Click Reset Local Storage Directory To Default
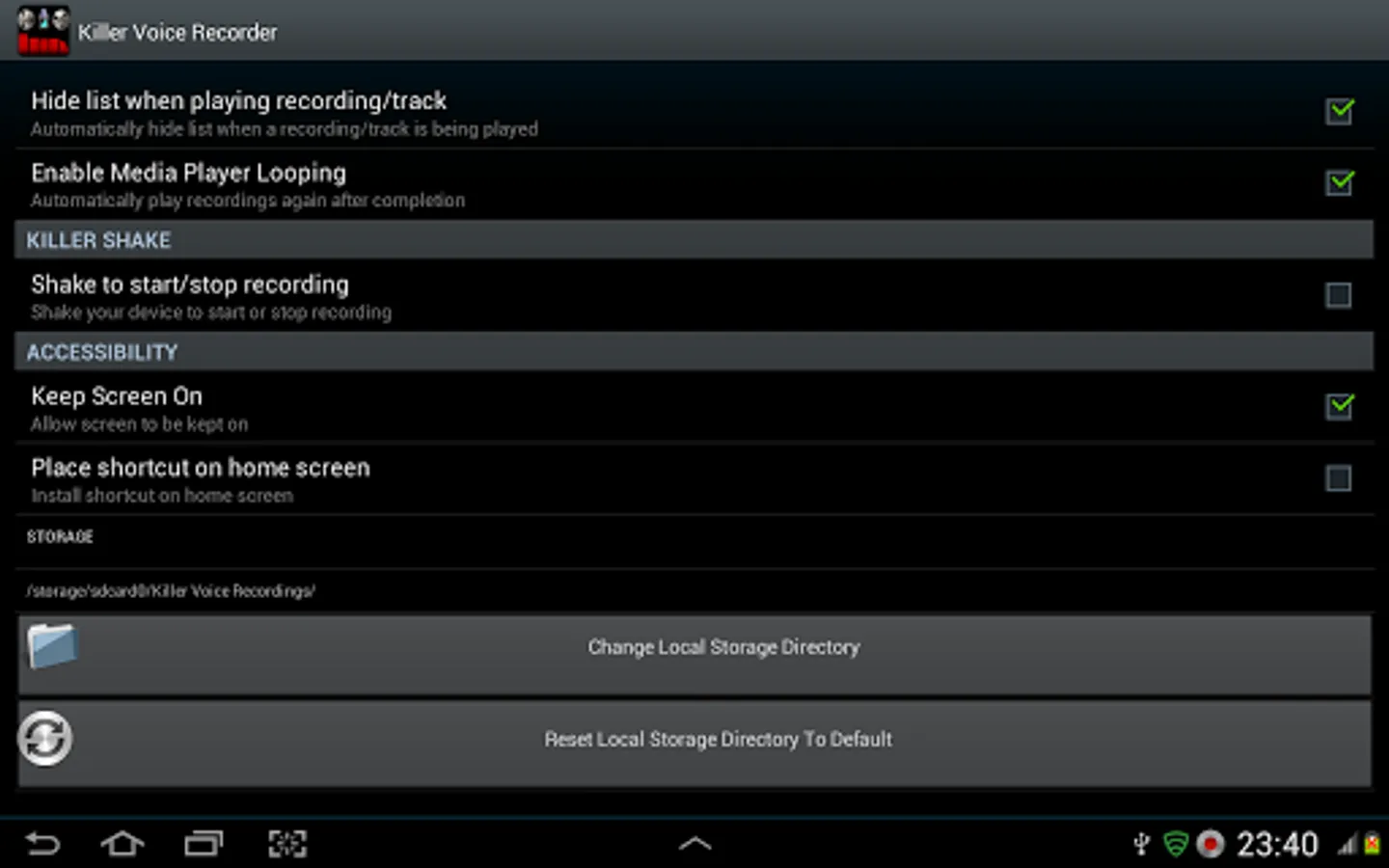Image resolution: width=1389 pixels, height=868 pixels. (694, 744)
